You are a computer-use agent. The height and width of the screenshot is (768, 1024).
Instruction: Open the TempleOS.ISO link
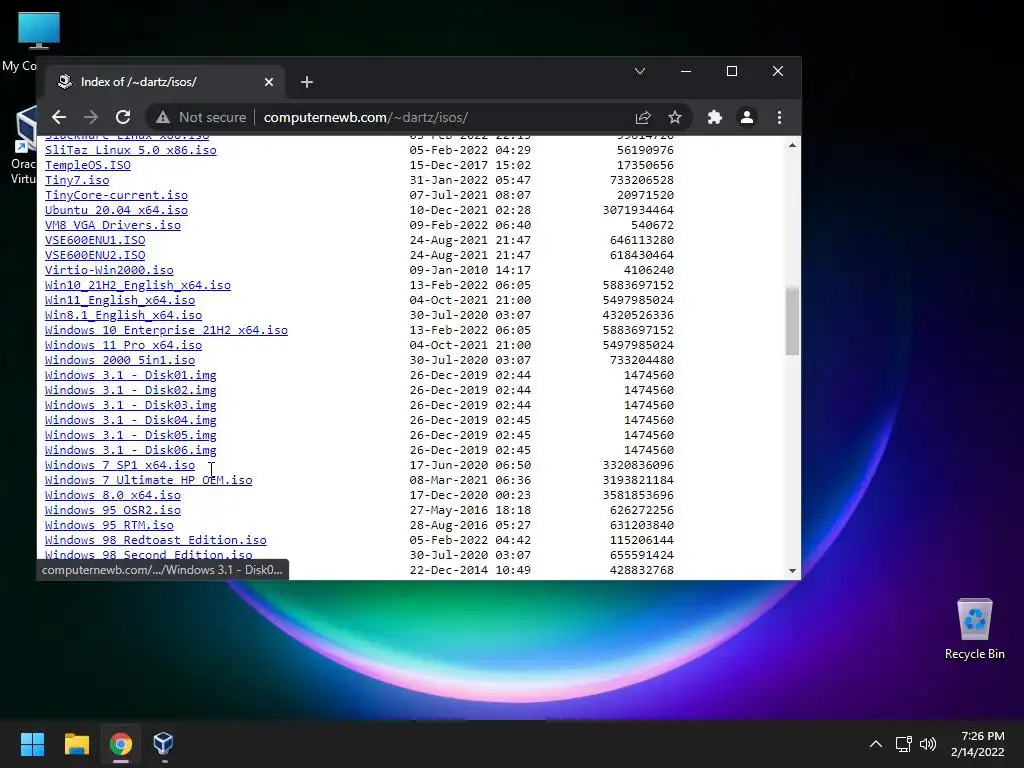[88, 165]
